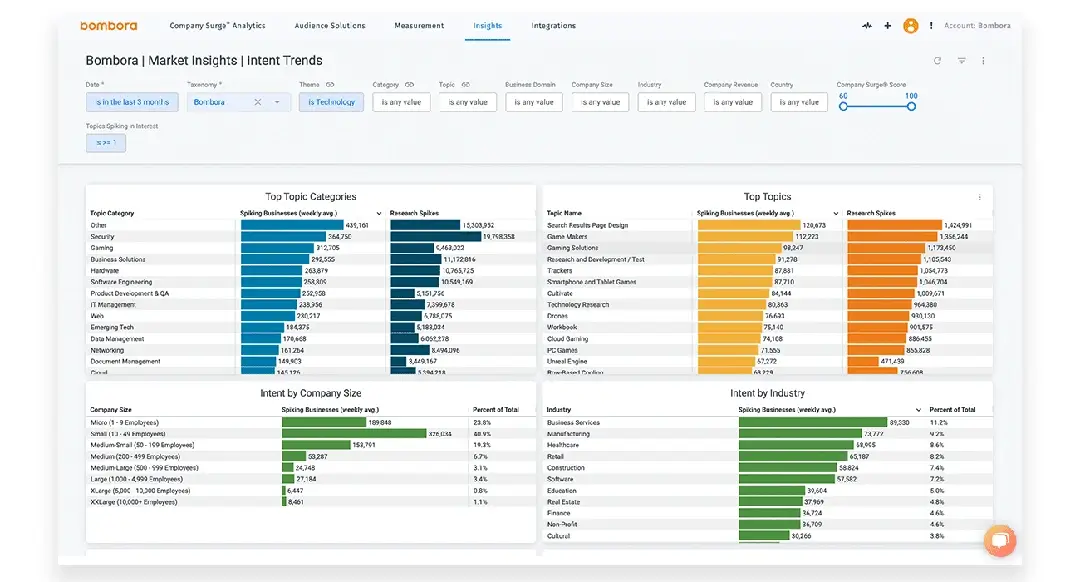Click the Account: Bombora label
The width and height of the screenshot is (1080, 582).
pyautogui.click(x=977, y=25)
